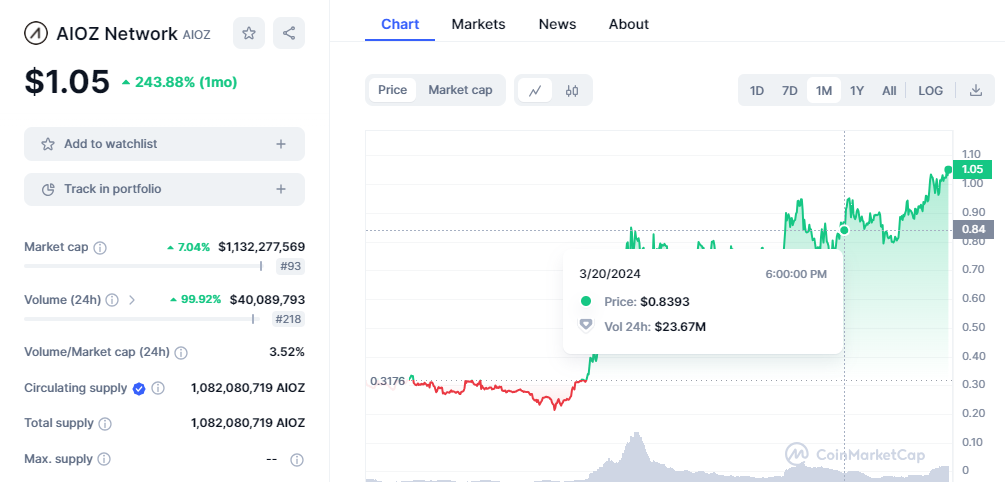Set chart range to 7D

(790, 90)
